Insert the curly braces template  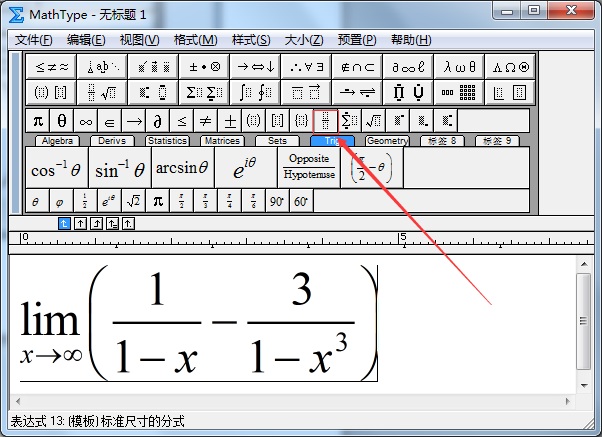tap(301, 121)
